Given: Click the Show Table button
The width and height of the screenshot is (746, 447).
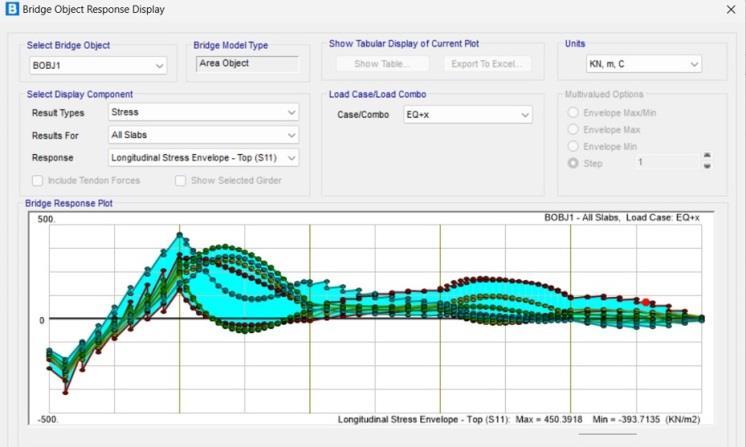Looking at the screenshot, I should pos(383,64).
